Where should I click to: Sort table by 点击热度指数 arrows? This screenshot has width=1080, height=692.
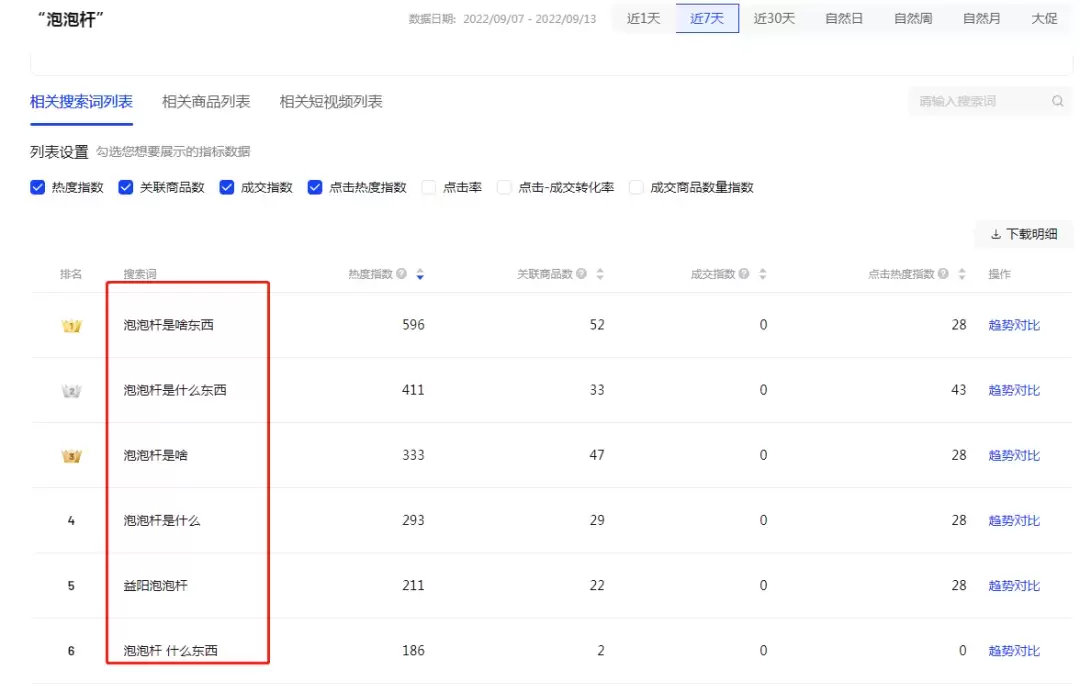pyautogui.click(x=962, y=274)
